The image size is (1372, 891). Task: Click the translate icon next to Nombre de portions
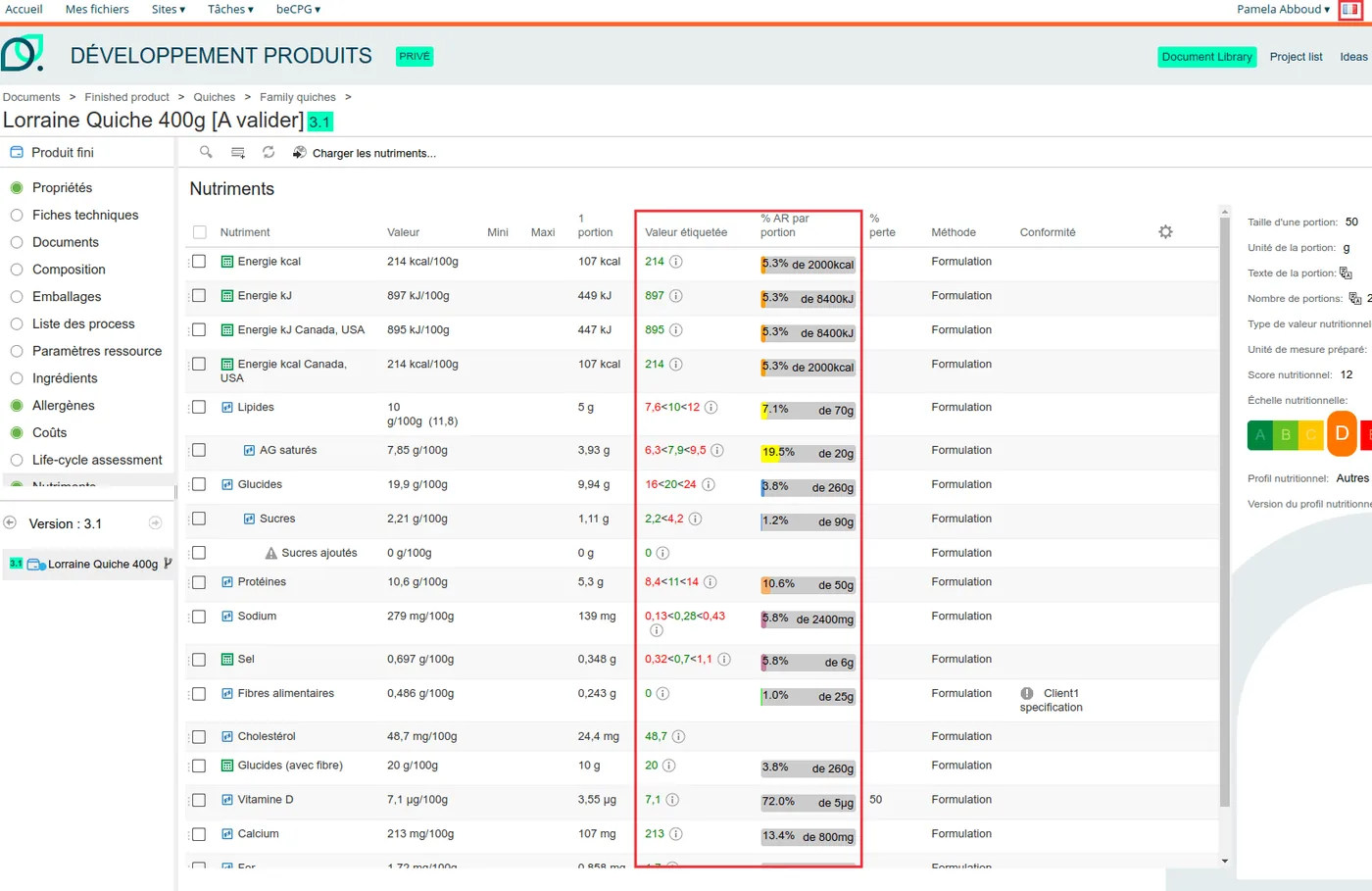pyautogui.click(x=1355, y=299)
